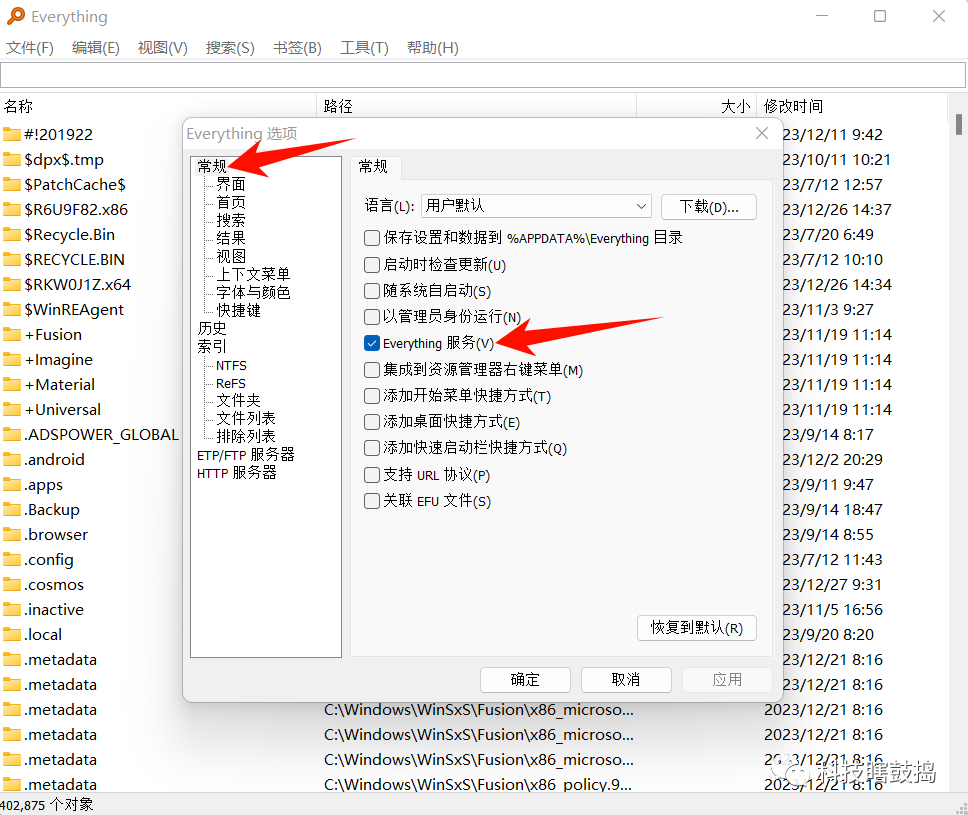Open the 帮助(H) menu
968x815 pixels.
[433, 48]
